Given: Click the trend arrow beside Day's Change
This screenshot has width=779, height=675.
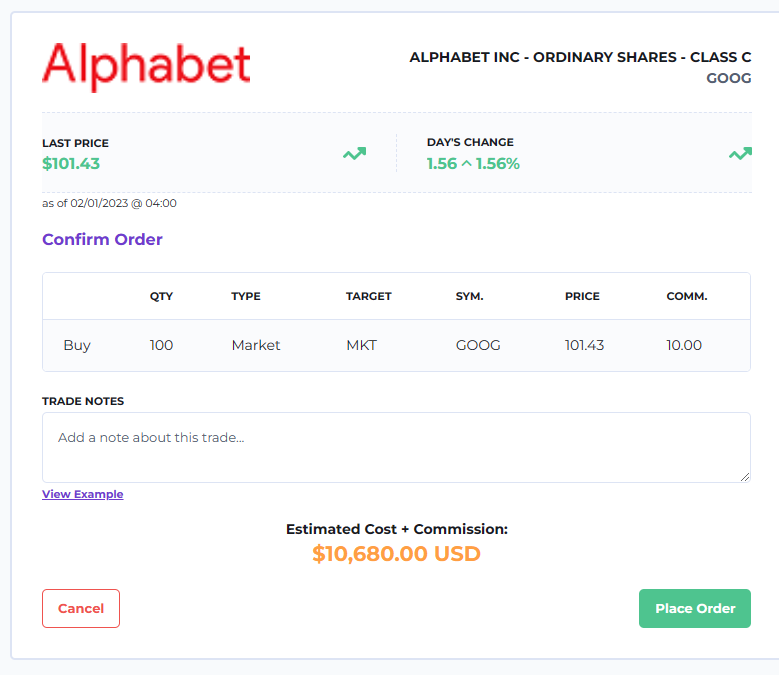Looking at the screenshot, I should pyautogui.click(x=740, y=153).
